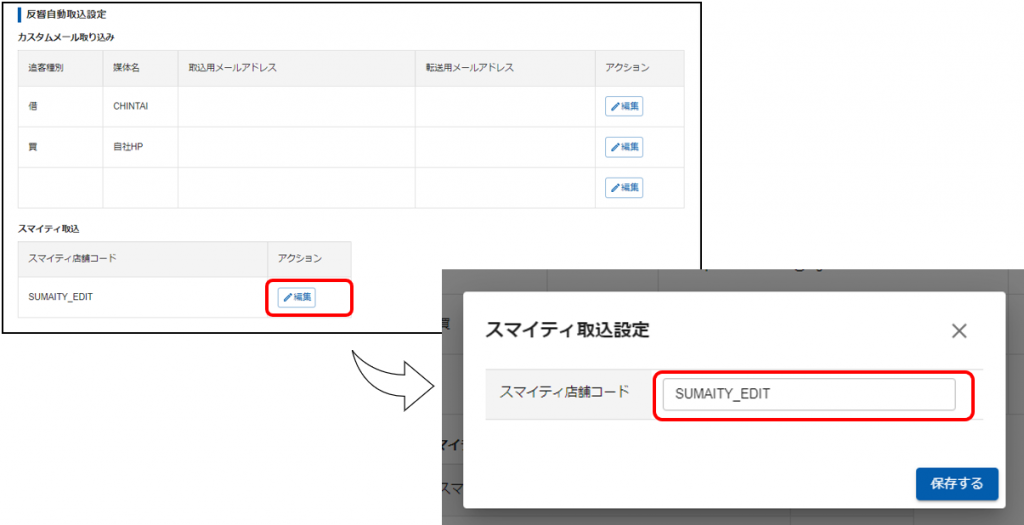Click the 取込用メールアドレス column header

[x=232, y=68]
